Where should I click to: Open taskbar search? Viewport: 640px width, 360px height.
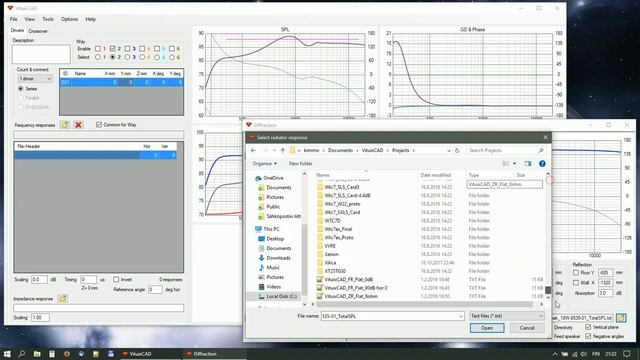click(22, 354)
